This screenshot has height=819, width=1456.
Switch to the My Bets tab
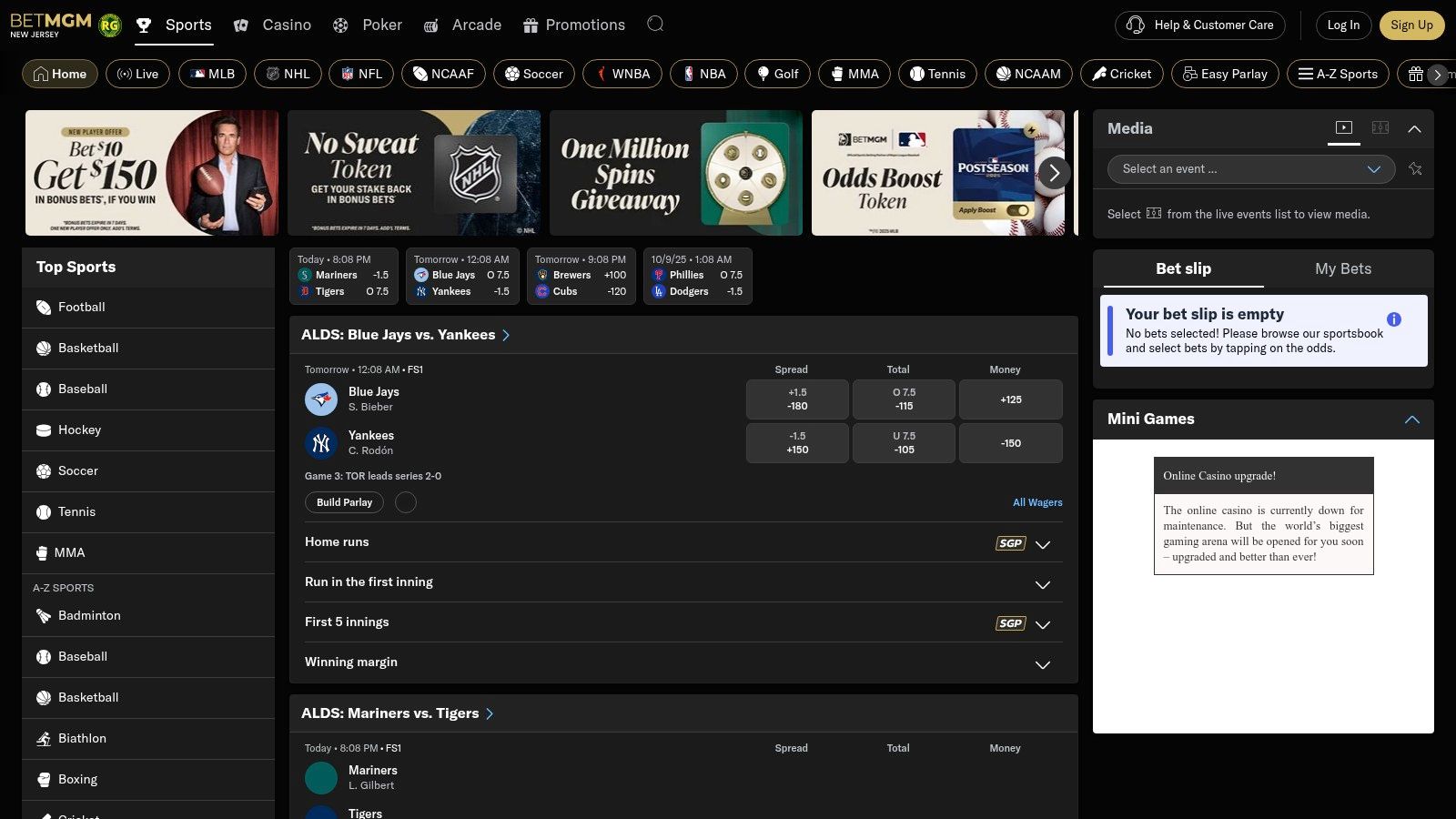click(x=1343, y=268)
